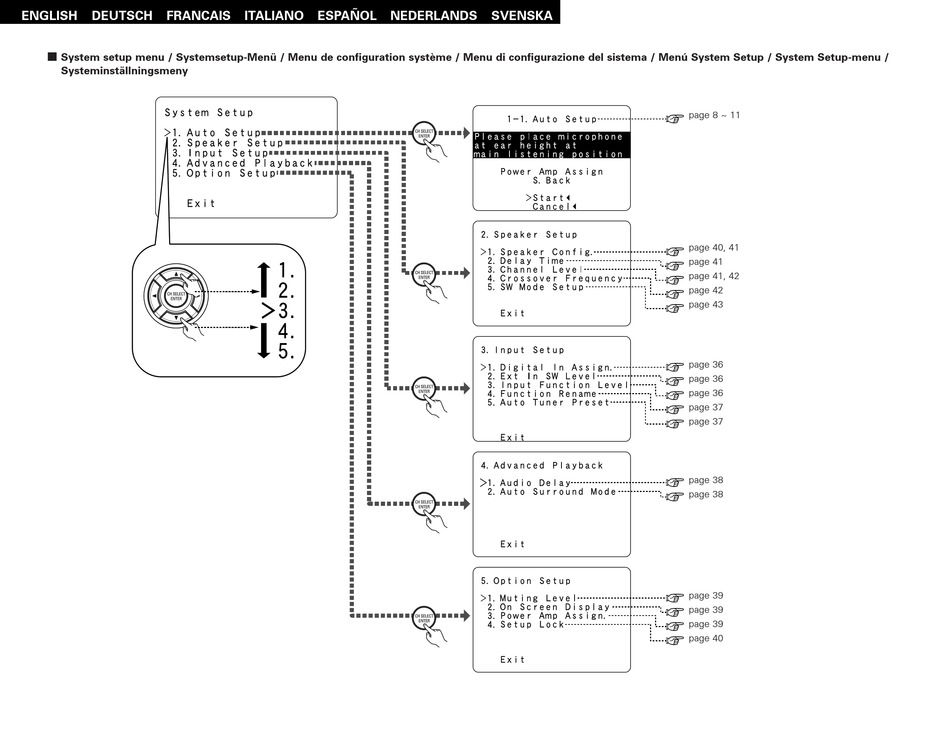Select '4. Advanced Playback' in System Setup menu
The height and width of the screenshot is (733, 950).
(242, 163)
